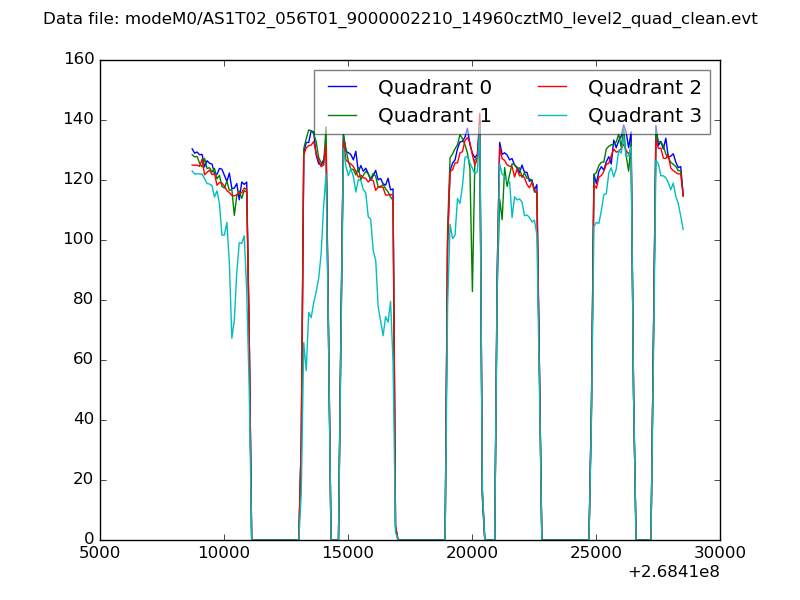
Task: Click the 100 y-axis tick label
Action: pos(78,240)
